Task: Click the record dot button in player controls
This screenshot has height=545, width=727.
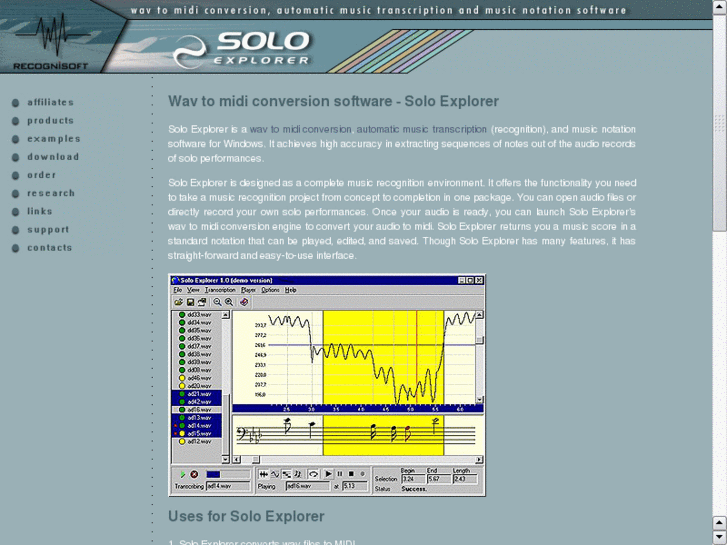Action: pyautogui.click(x=363, y=474)
